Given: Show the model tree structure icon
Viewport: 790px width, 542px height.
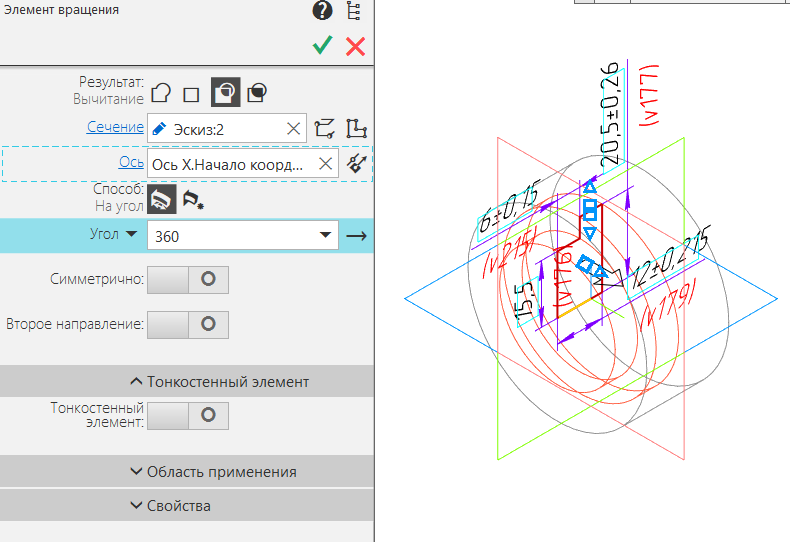Looking at the screenshot, I should 354,11.
